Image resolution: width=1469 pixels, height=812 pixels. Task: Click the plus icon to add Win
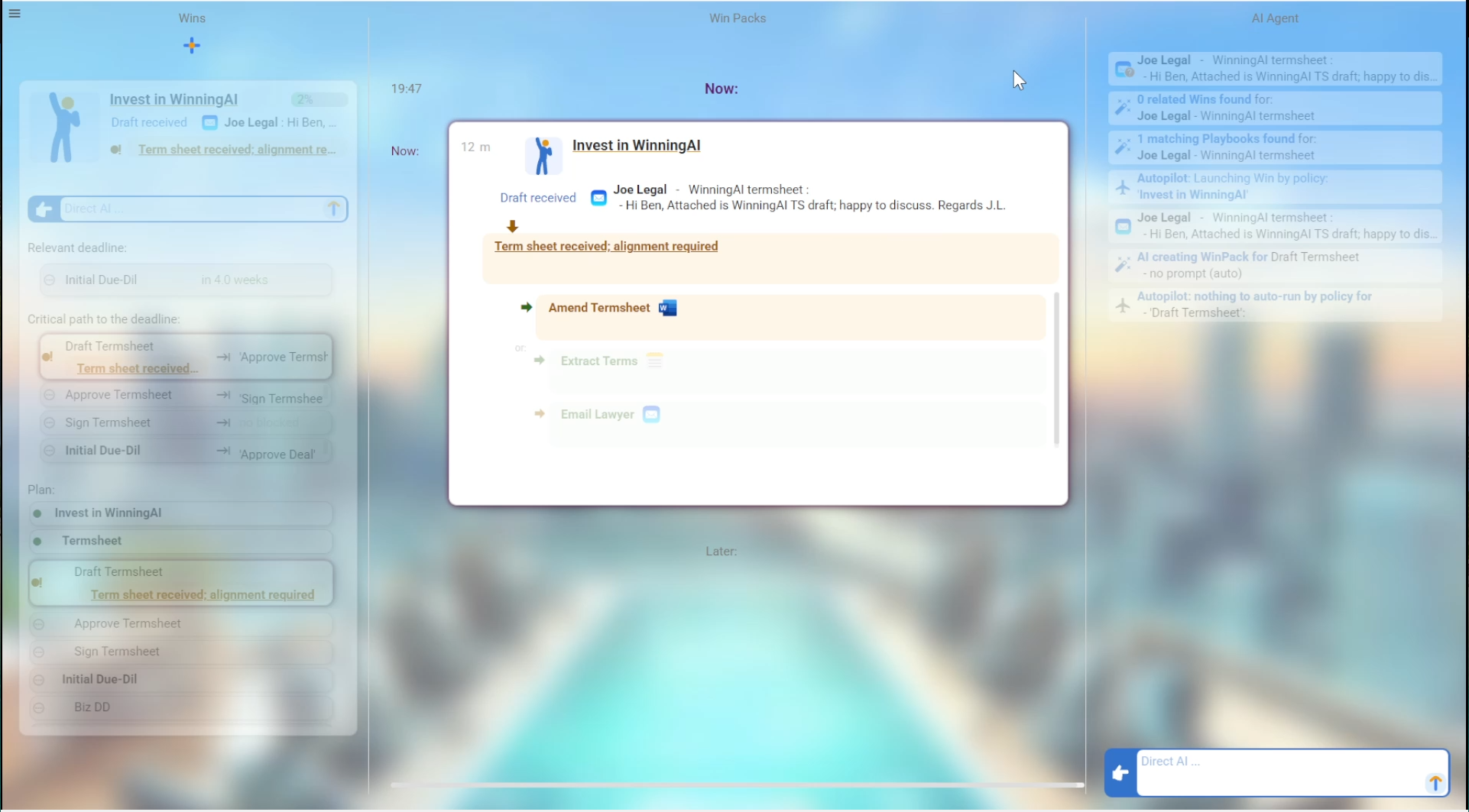tap(192, 46)
